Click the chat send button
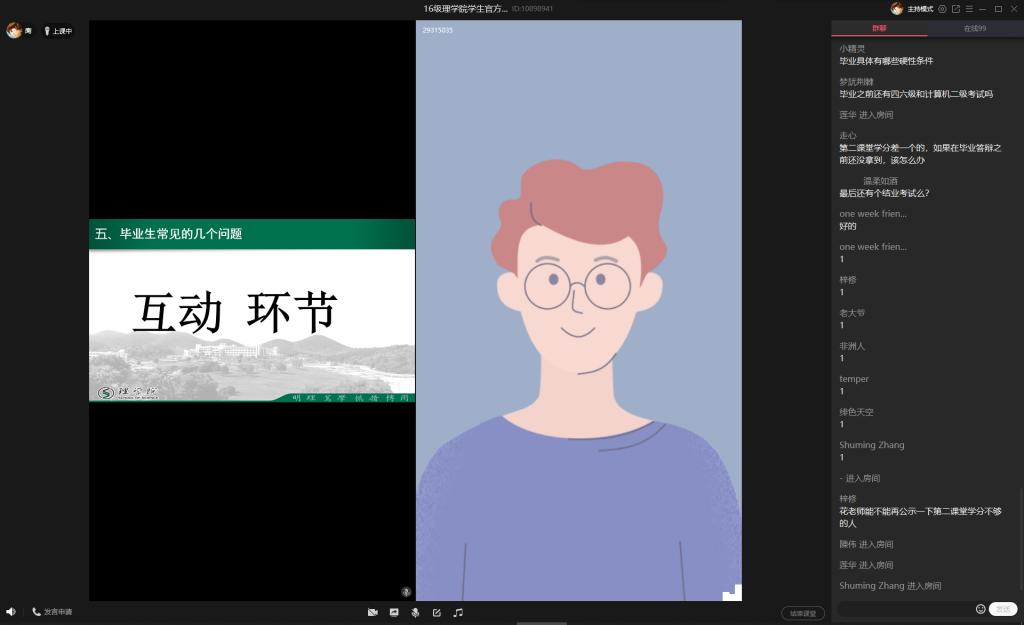 point(1003,609)
